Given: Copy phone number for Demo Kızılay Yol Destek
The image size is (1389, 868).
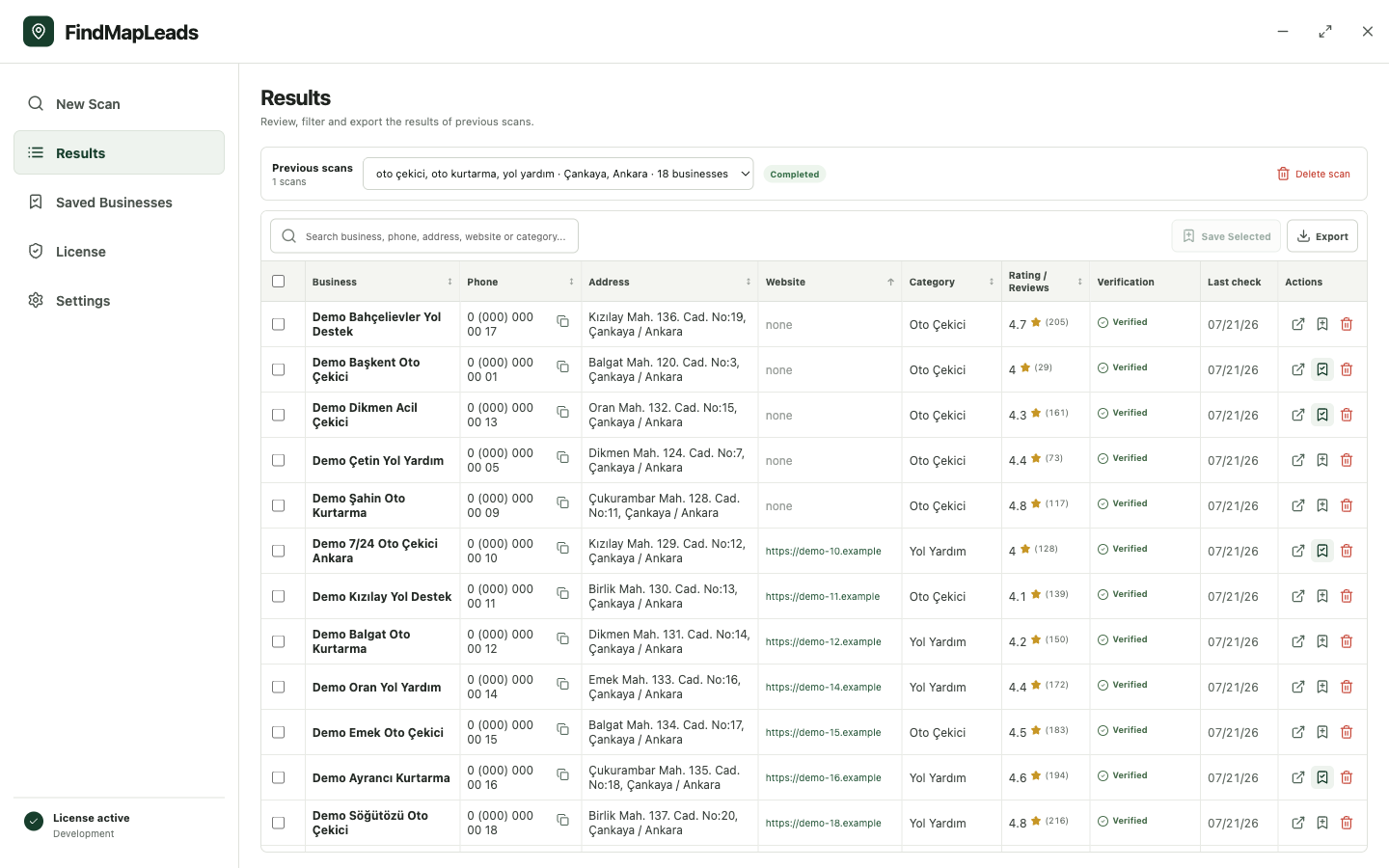Looking at the screenshot, I should coord(562,593).
